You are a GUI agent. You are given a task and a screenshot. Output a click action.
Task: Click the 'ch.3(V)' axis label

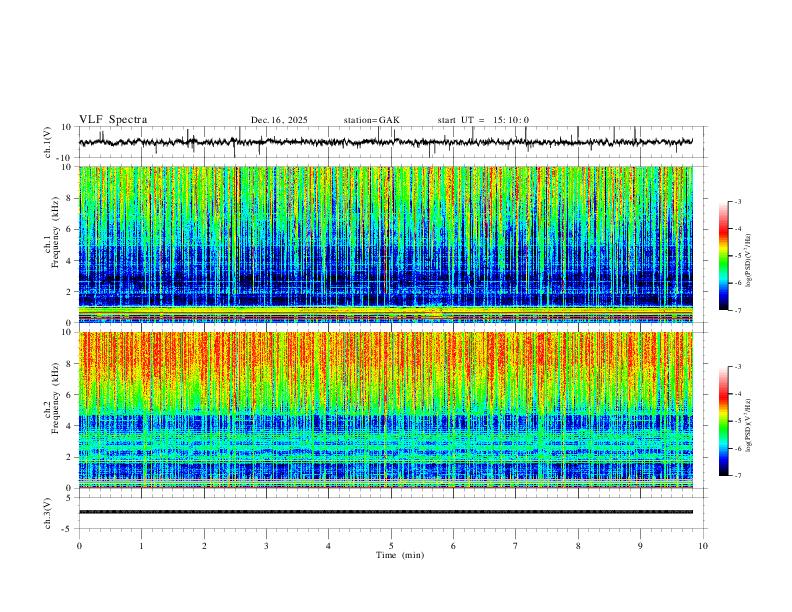tap(48, 513)
